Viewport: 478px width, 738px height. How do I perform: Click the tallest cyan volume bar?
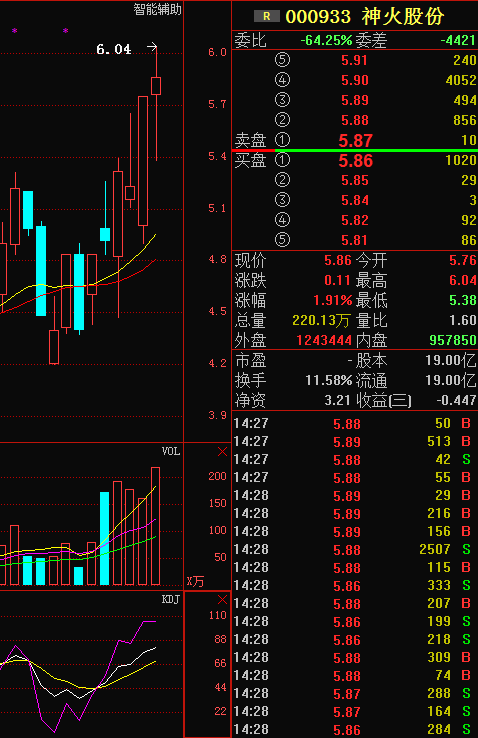point(104,538)
